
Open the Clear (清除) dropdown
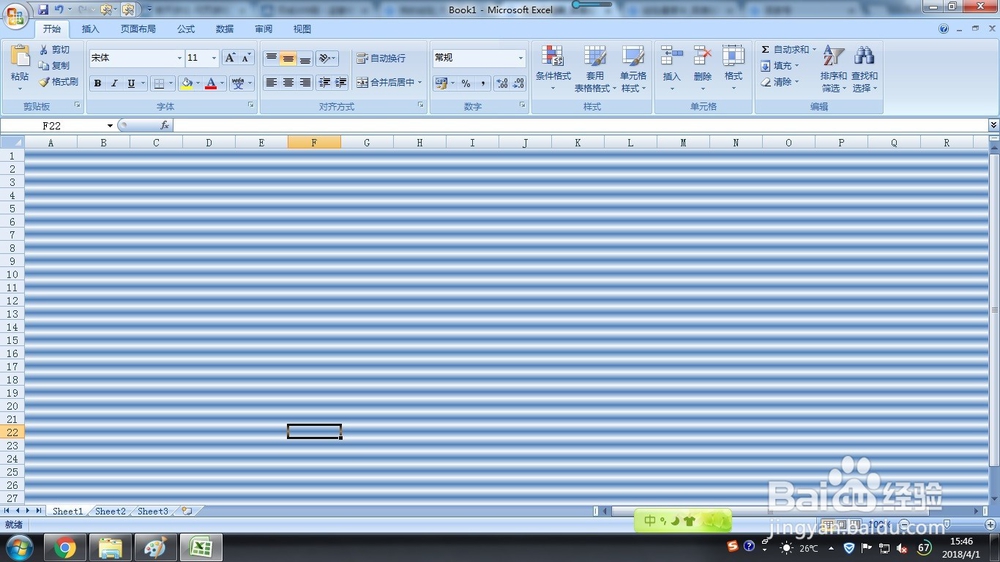click(779, 82)
